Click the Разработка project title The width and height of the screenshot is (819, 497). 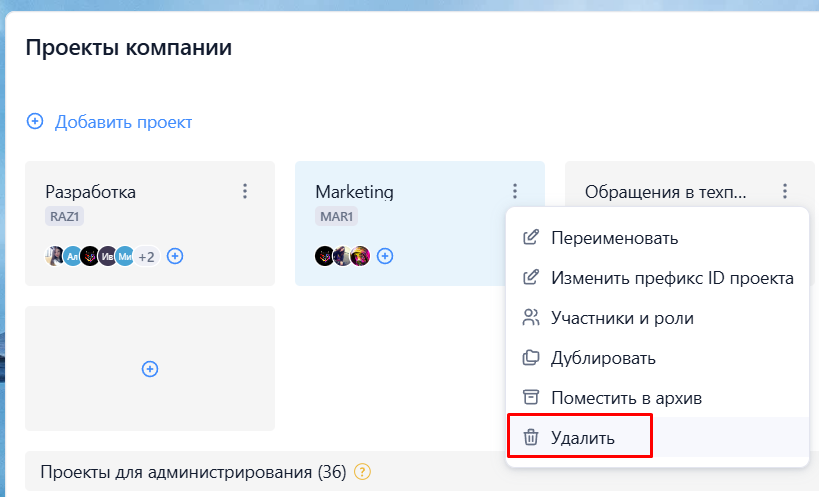coord(90,192)
